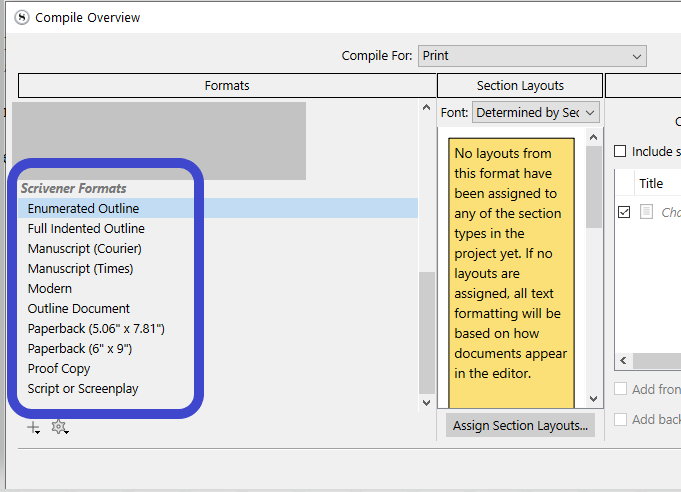Screen dimensions: 681x492
Task: Click formats list scroll down arrow
Action: pyautogui.click(x=426, y=403)
